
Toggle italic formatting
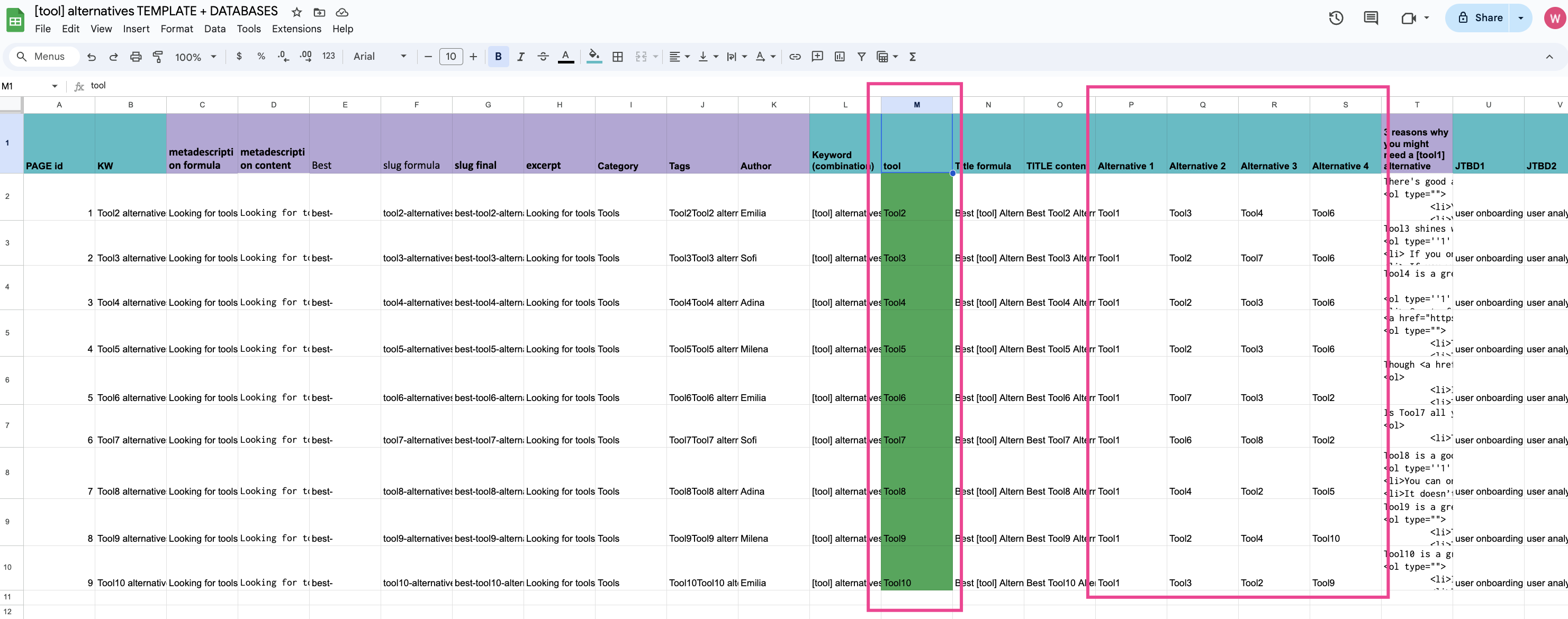pos(520,57)
